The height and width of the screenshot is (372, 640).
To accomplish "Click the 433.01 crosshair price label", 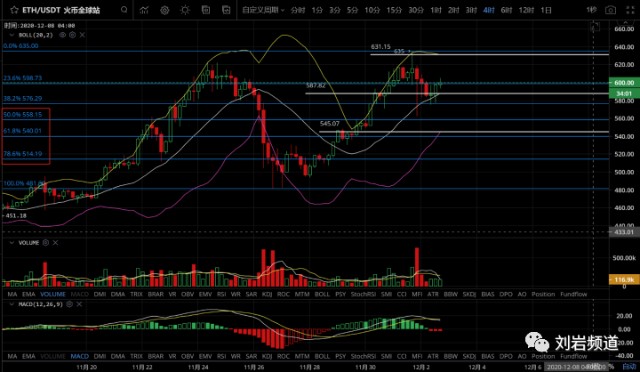I will (624, 232).
